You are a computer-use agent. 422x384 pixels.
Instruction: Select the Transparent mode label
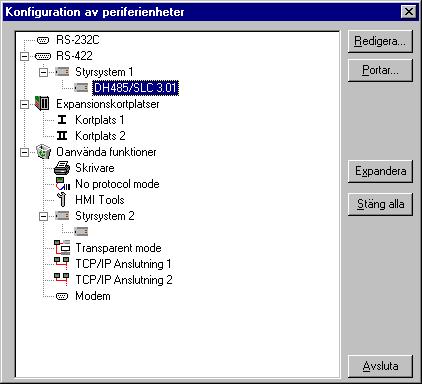click(118, 248)
